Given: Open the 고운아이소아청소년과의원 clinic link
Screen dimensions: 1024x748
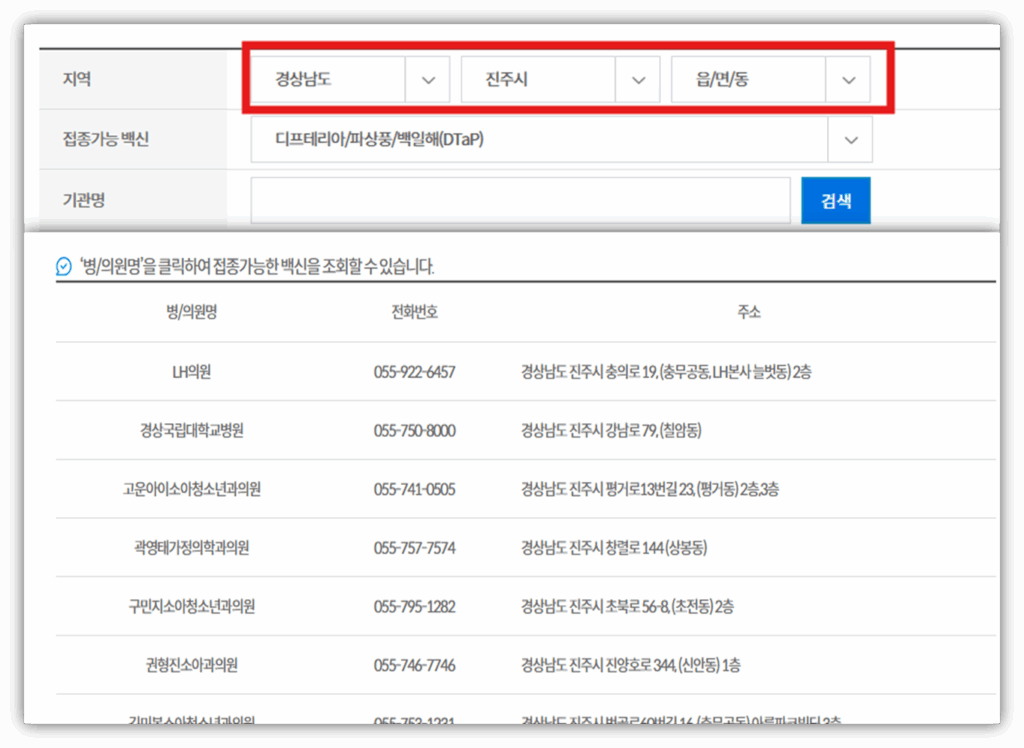Looking at the screenshot, I should [191, 489].
